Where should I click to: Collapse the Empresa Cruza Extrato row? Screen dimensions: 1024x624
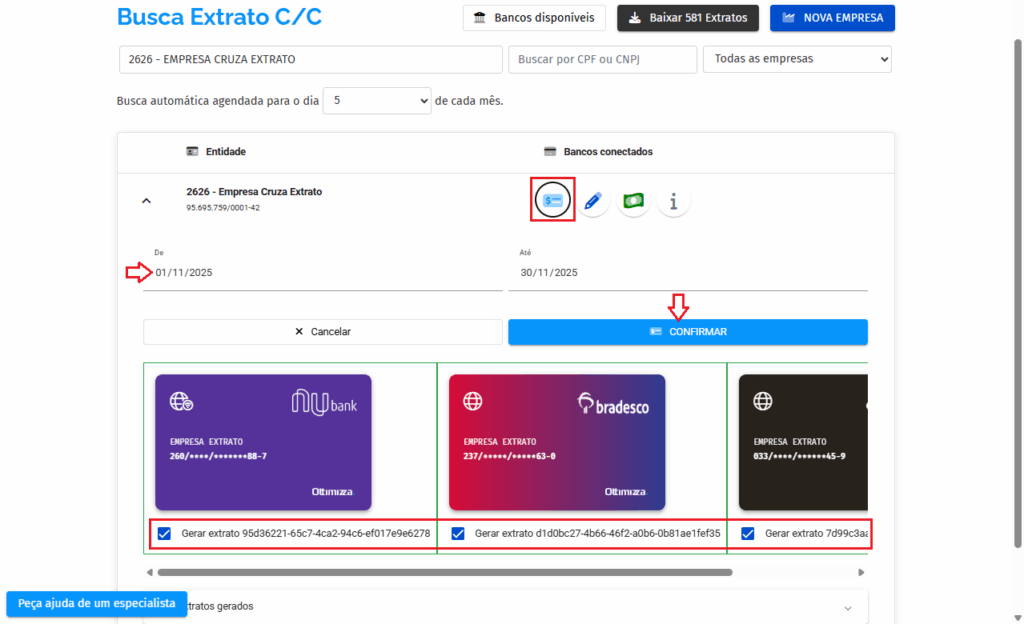146,201
